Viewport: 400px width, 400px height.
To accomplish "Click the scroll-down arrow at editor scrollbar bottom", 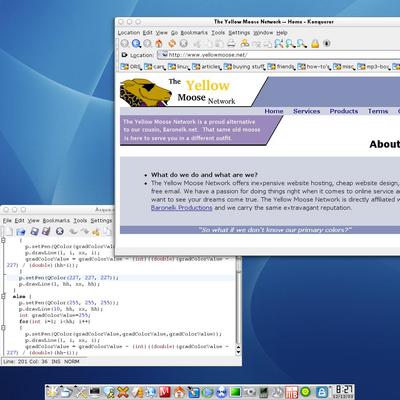I will point(238,352).
